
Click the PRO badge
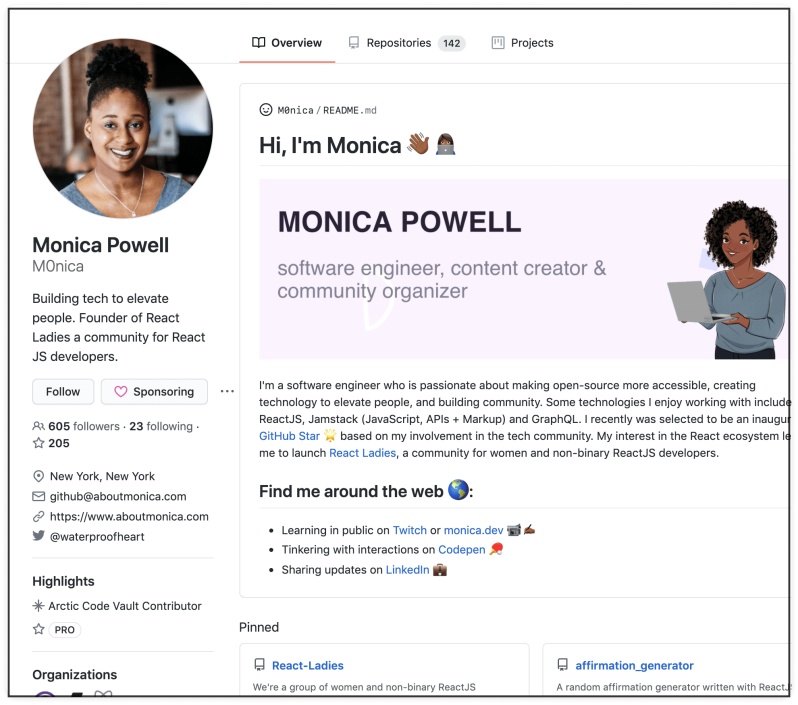point(65,630)
